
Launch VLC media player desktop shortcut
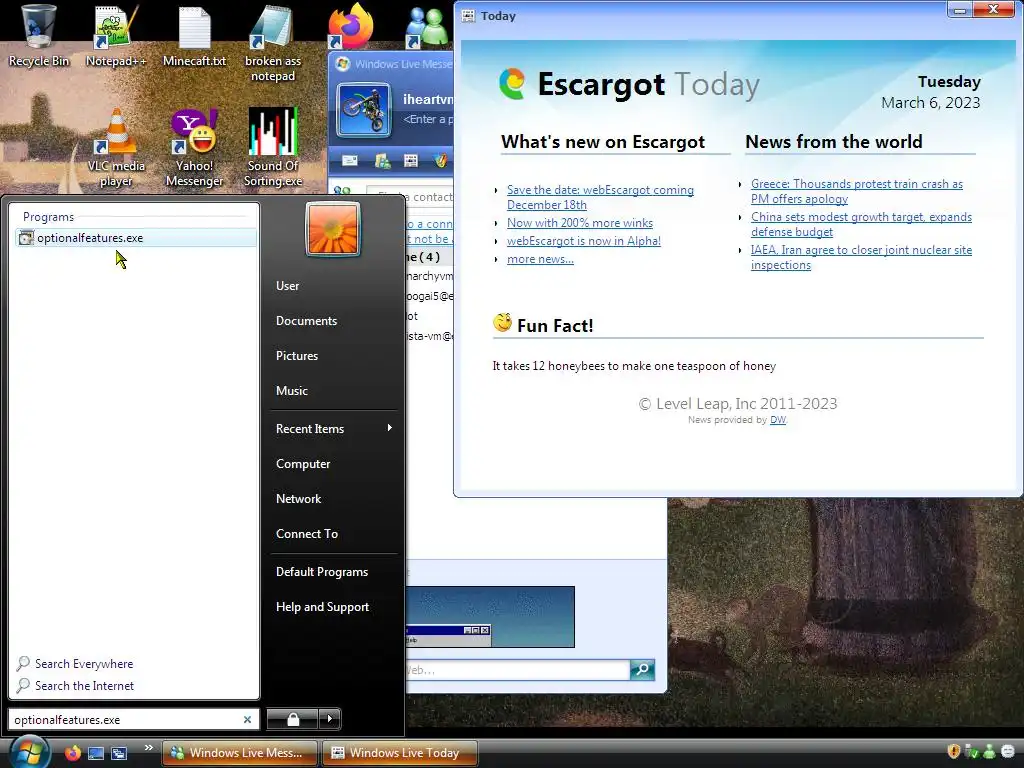[x=116, y=147]
